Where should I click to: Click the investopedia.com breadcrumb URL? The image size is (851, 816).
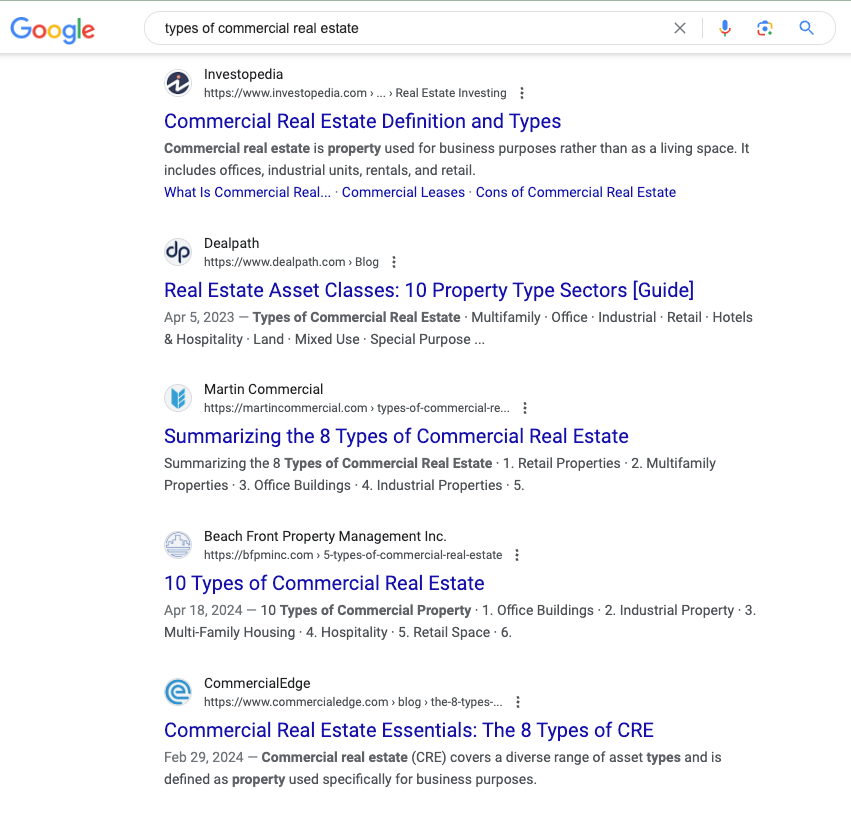tap(355, 93)
